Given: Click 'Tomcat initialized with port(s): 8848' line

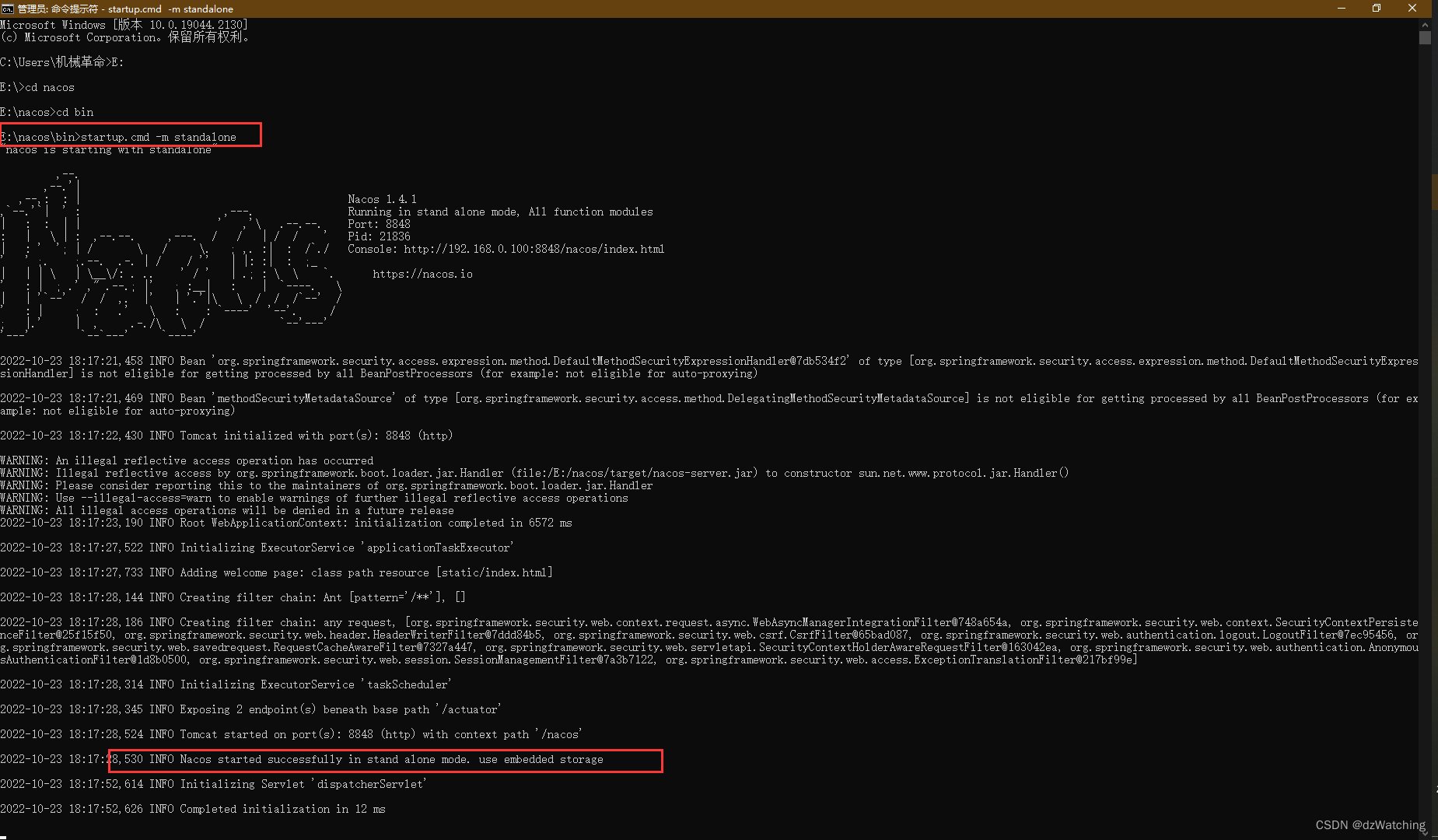Looking at the screenshot, I should pyautogui.click(x=226, y=436).
